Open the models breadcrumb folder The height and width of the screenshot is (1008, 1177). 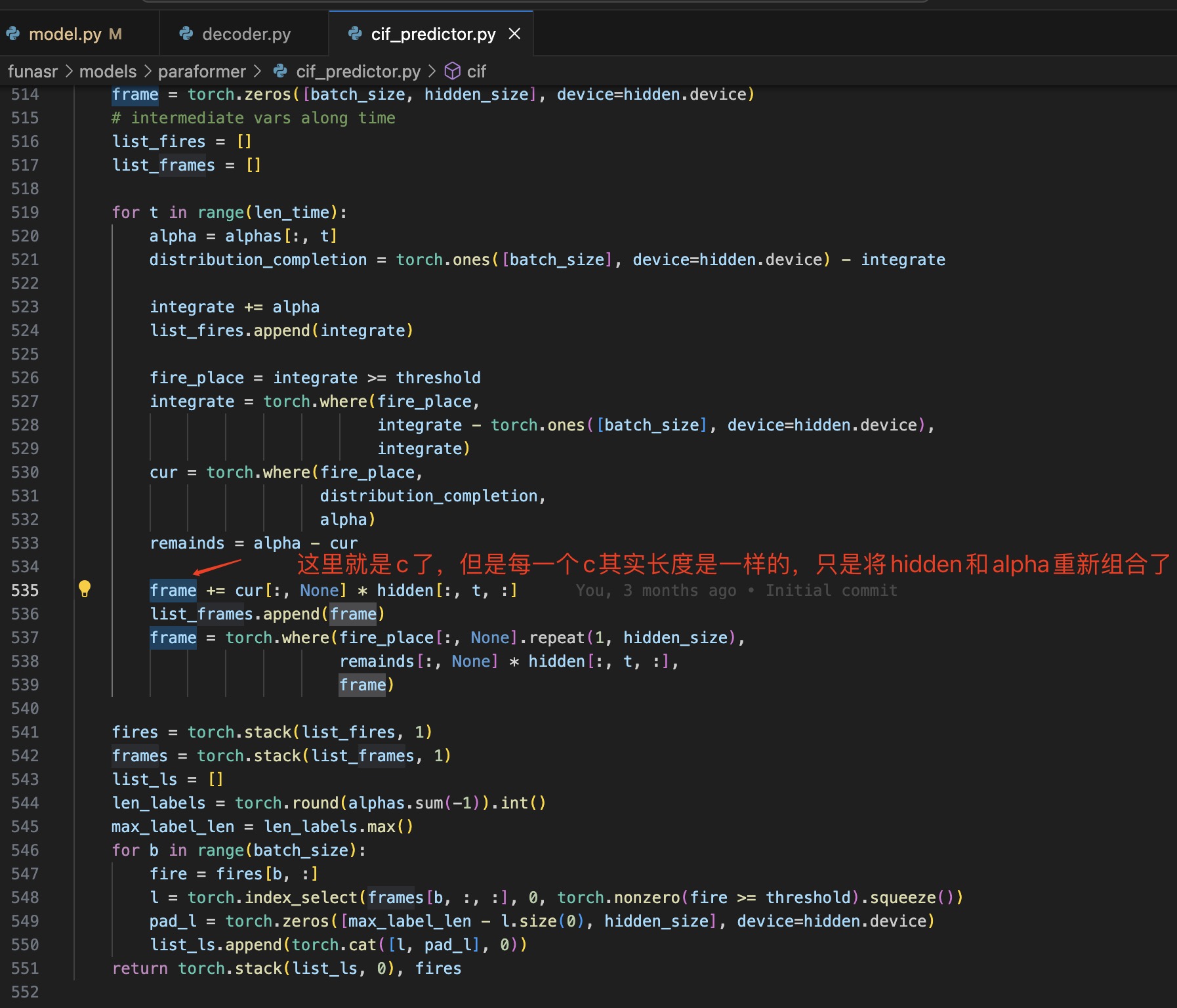[x=108, y=72]
